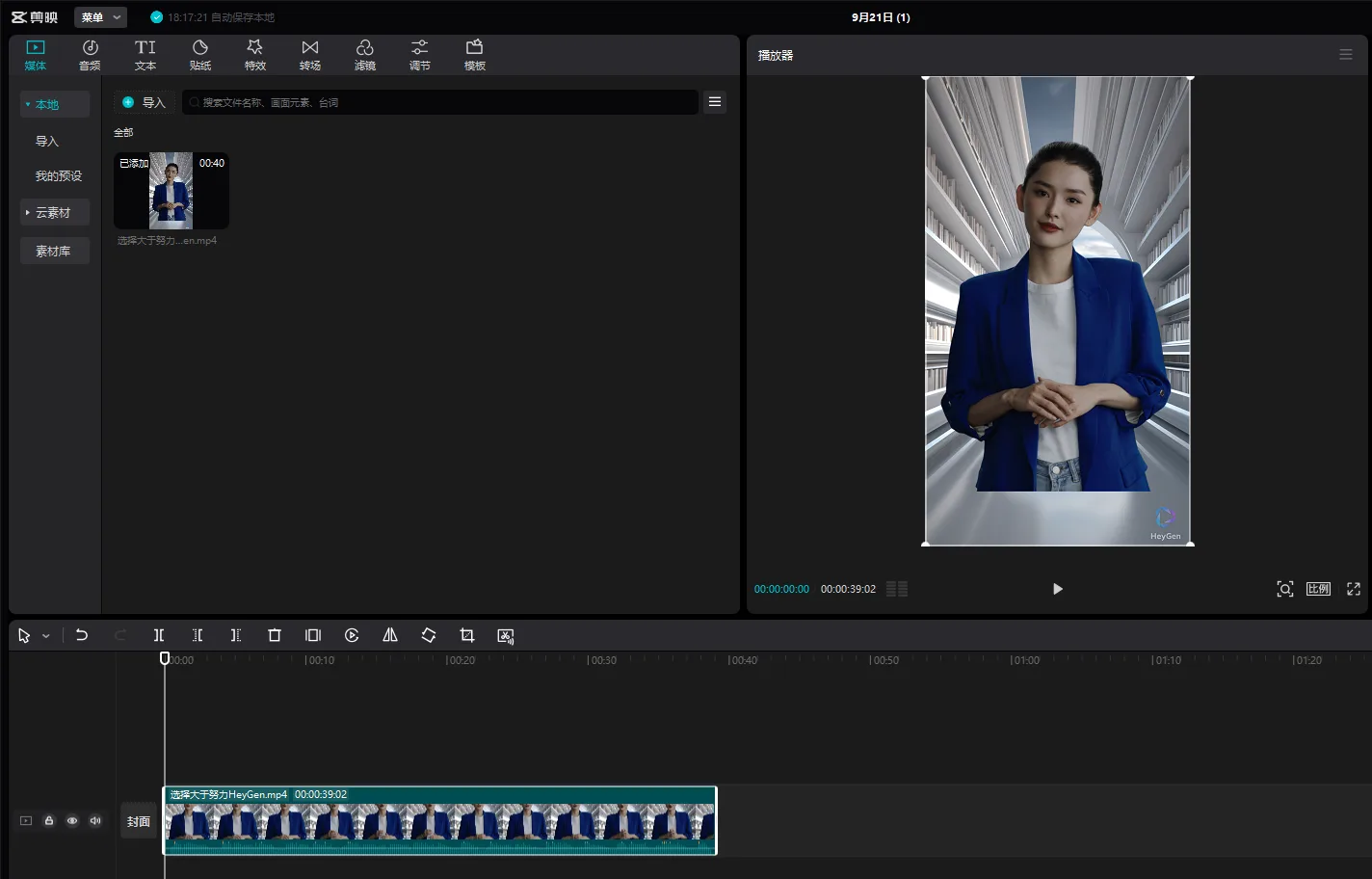Open the pointer tool mode dropdown
Image resolution: width=1372 pixels, height=879 pixels.
pyautogui.click(x=45, y=636)
